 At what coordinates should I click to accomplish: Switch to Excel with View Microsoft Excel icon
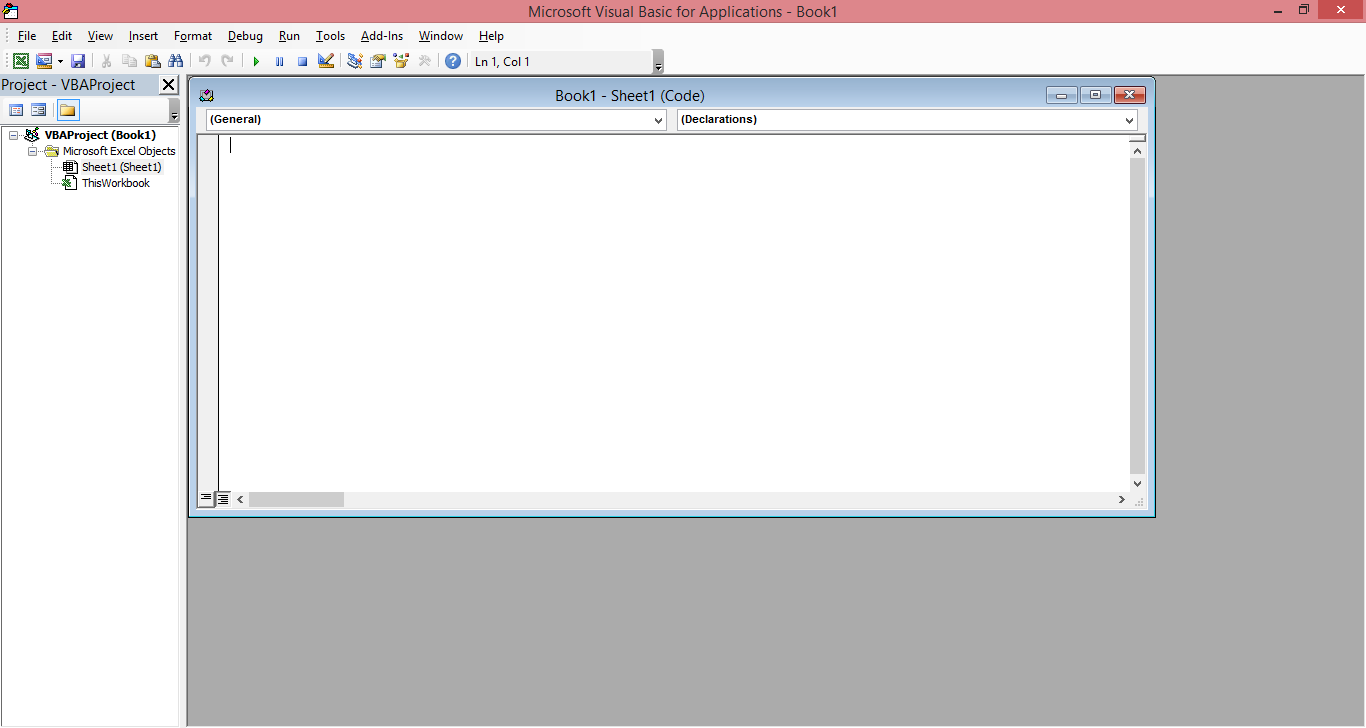pos(20,61)
